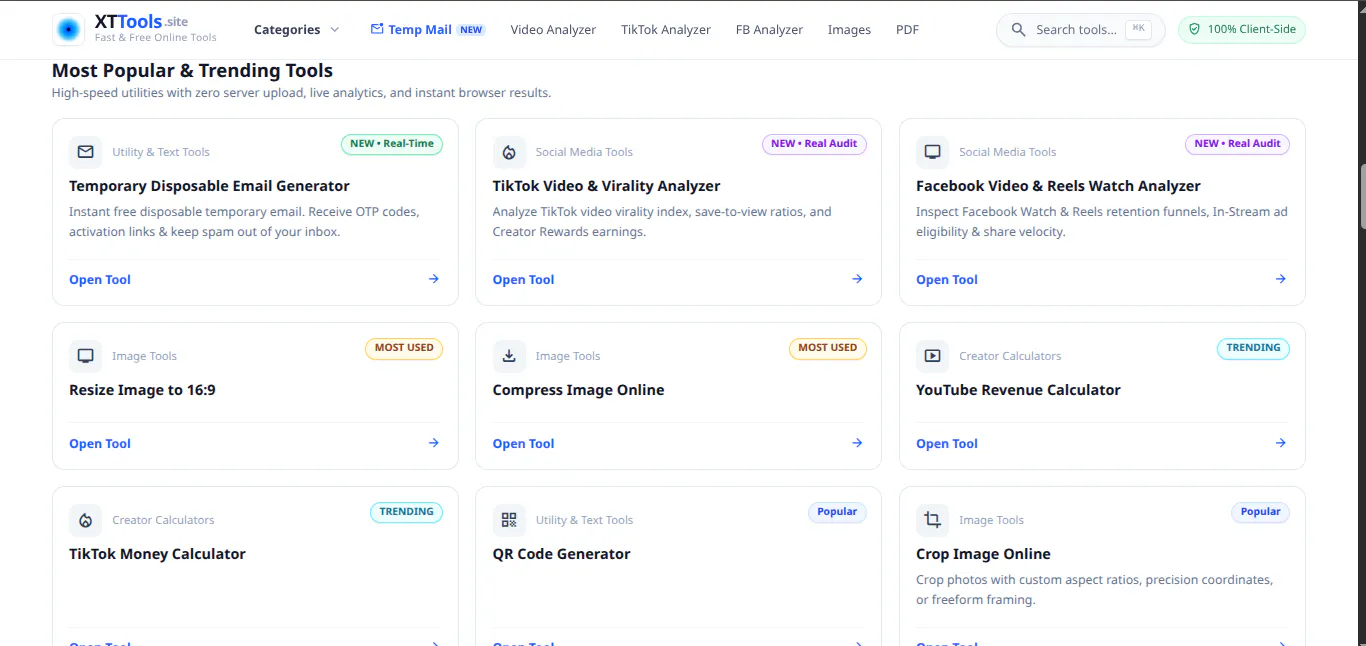This screenshot has width=1366, height=646.
Task: Click Popular badge on Crop Image Online card
Action: 1260,512
